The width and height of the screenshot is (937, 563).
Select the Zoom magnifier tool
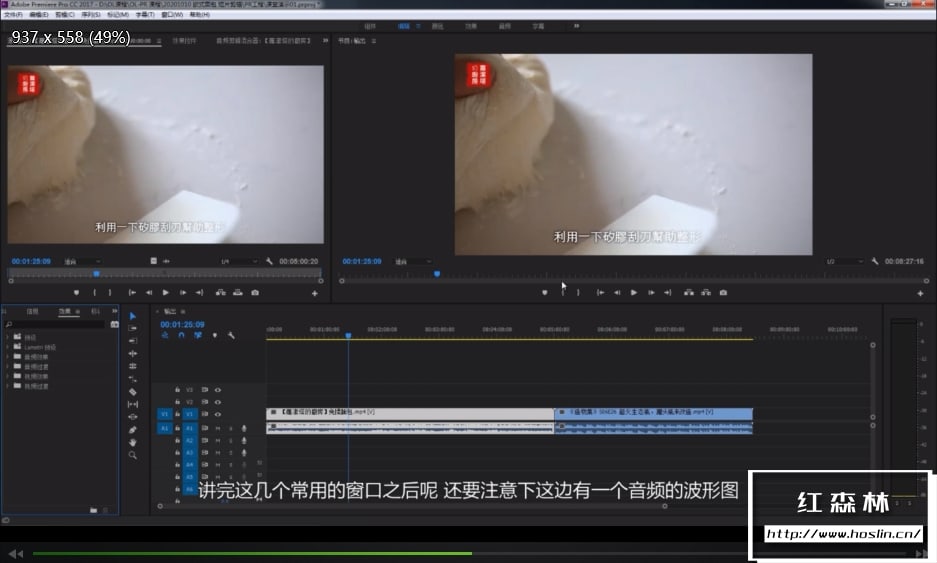point(133,455)
